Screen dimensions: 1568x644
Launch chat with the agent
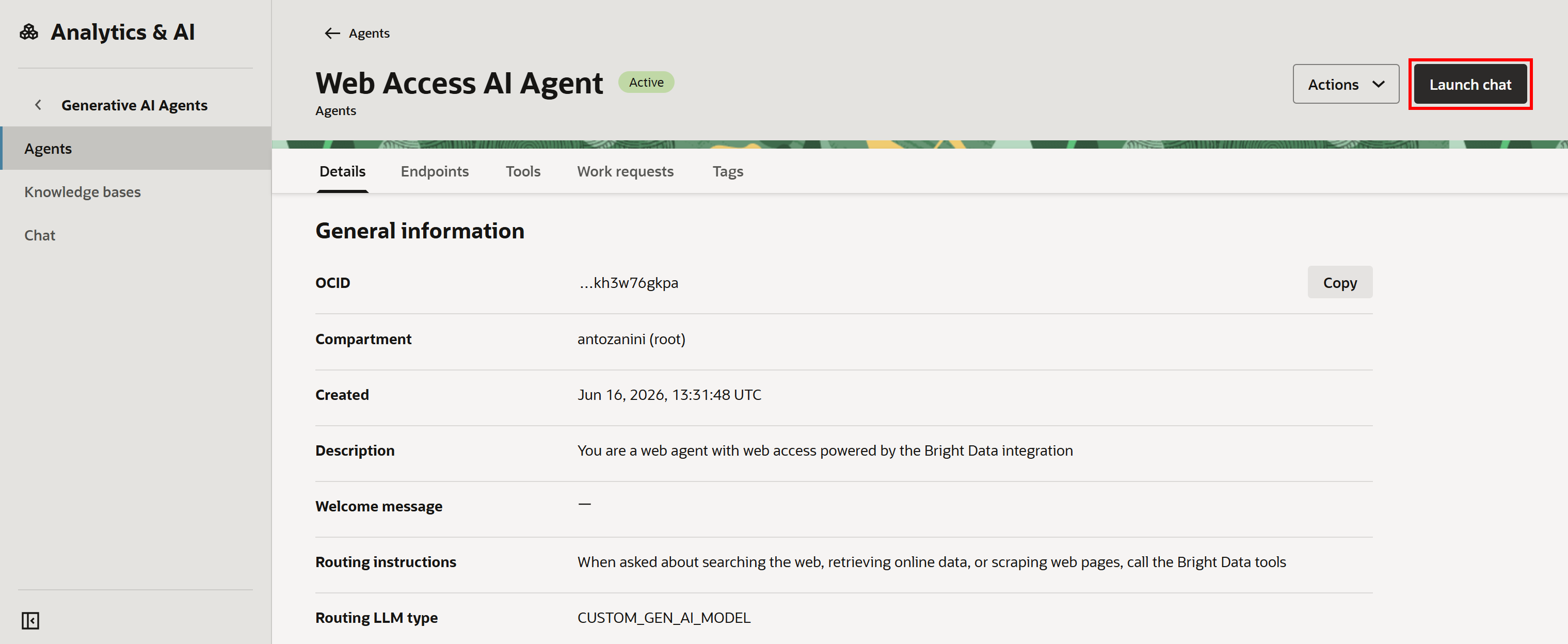1469,84
